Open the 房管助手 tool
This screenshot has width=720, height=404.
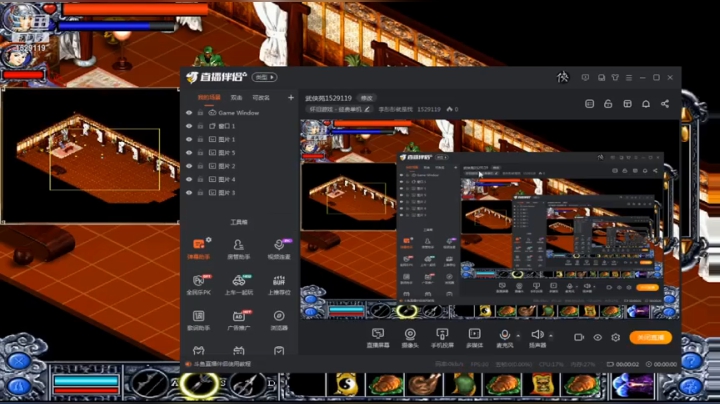(238, 248)
